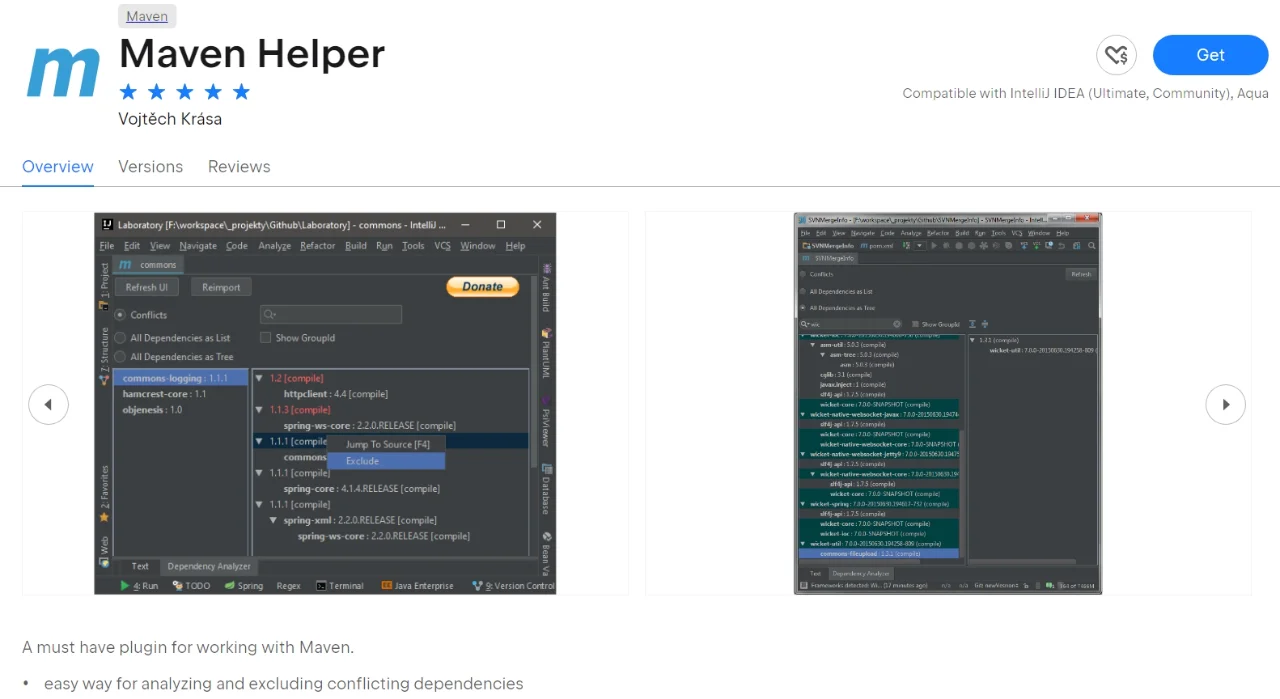Switch to the Versions tab
1280x699 pixels.
click(x=151, y=167)
